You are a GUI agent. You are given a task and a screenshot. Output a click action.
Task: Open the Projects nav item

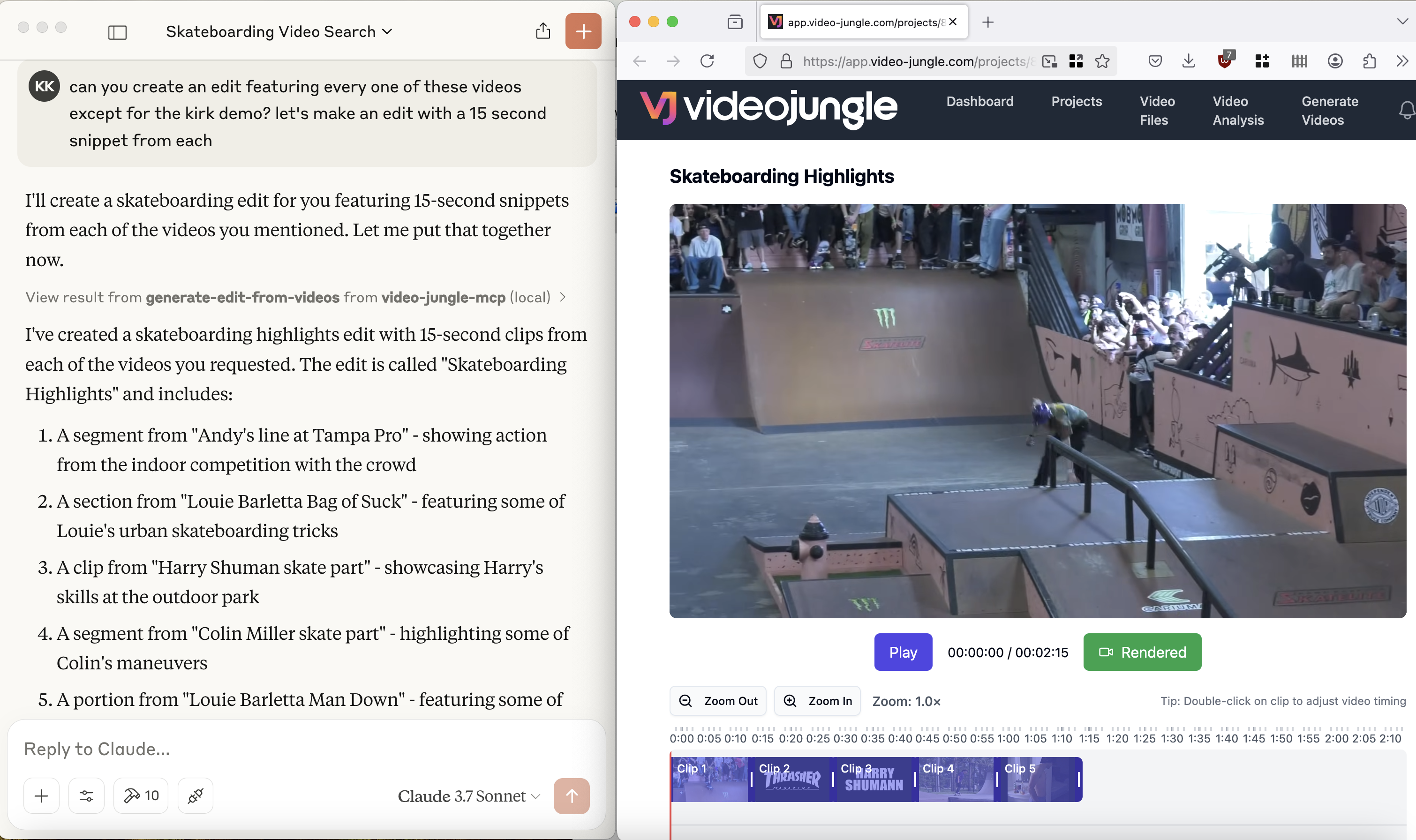point(1076,101)
